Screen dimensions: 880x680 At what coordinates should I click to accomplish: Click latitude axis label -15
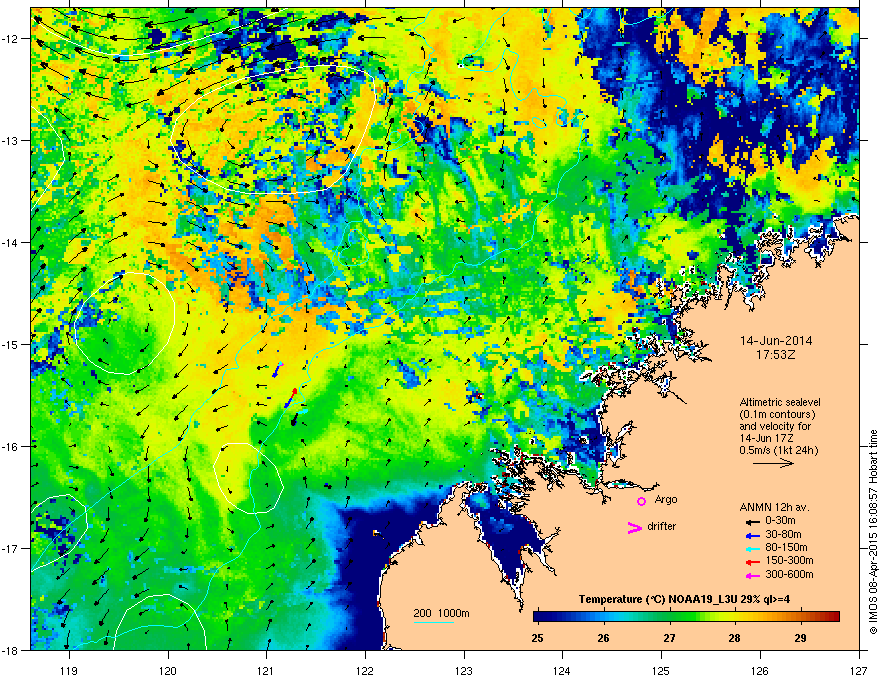[10, 344]
